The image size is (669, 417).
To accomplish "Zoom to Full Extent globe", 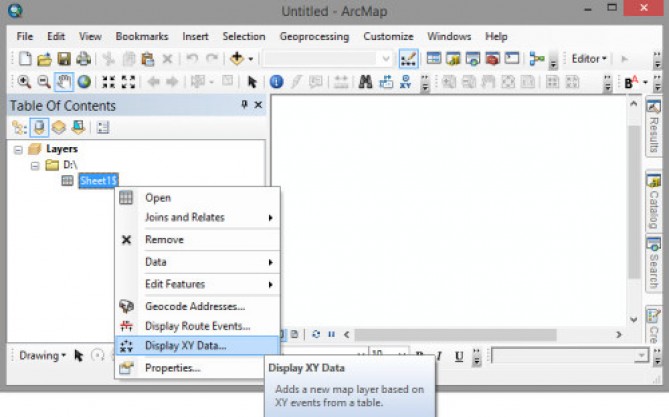I will tap(84, 82).
